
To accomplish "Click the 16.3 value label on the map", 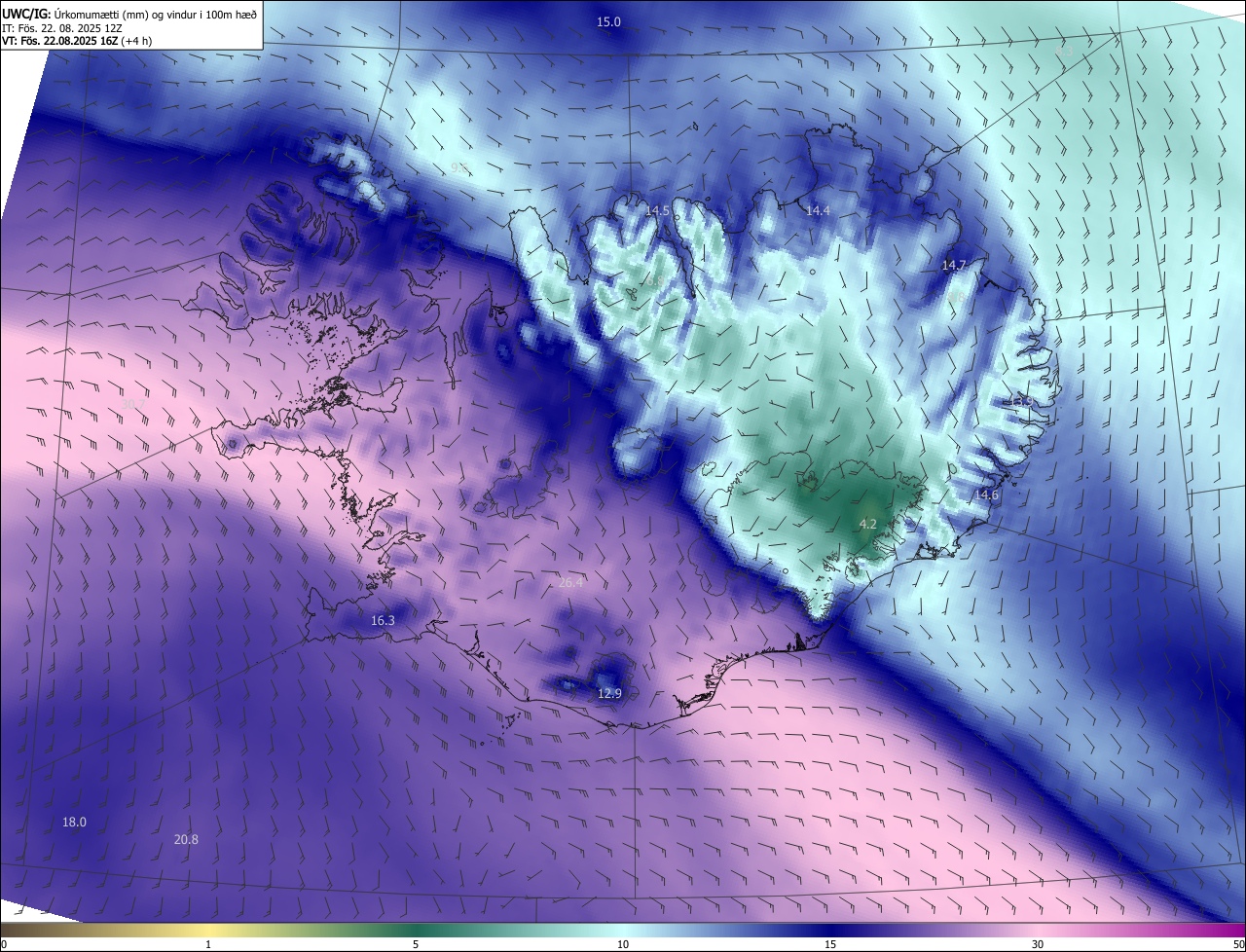I will pyautogui.click(x=383, y=620).
